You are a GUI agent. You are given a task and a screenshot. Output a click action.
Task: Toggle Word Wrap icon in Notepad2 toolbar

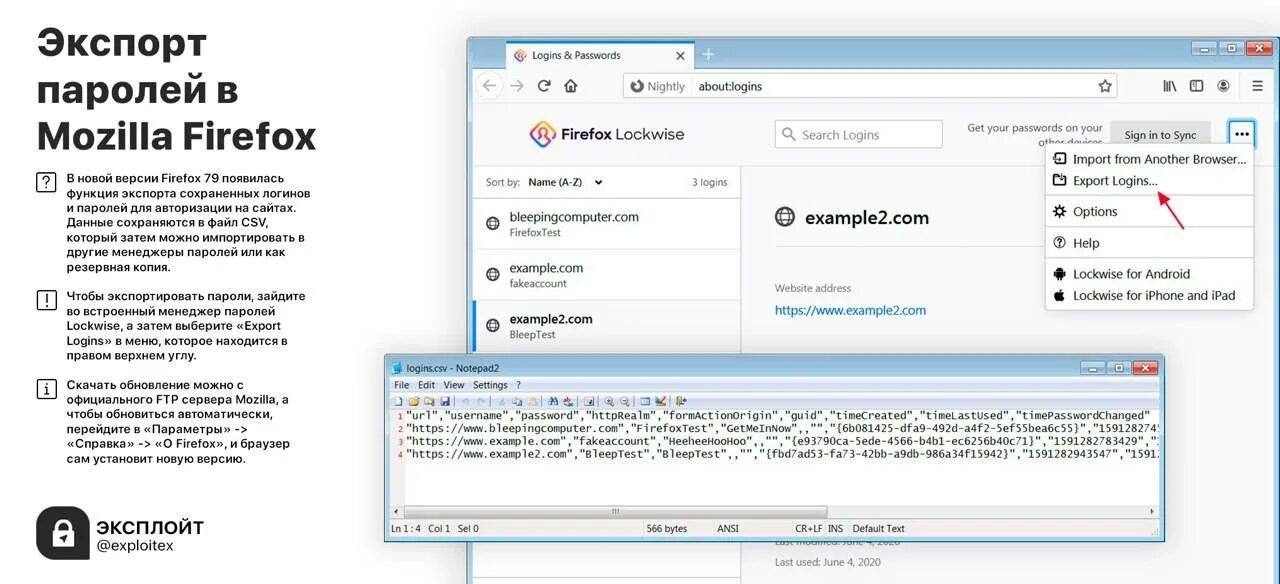point(589,401)
